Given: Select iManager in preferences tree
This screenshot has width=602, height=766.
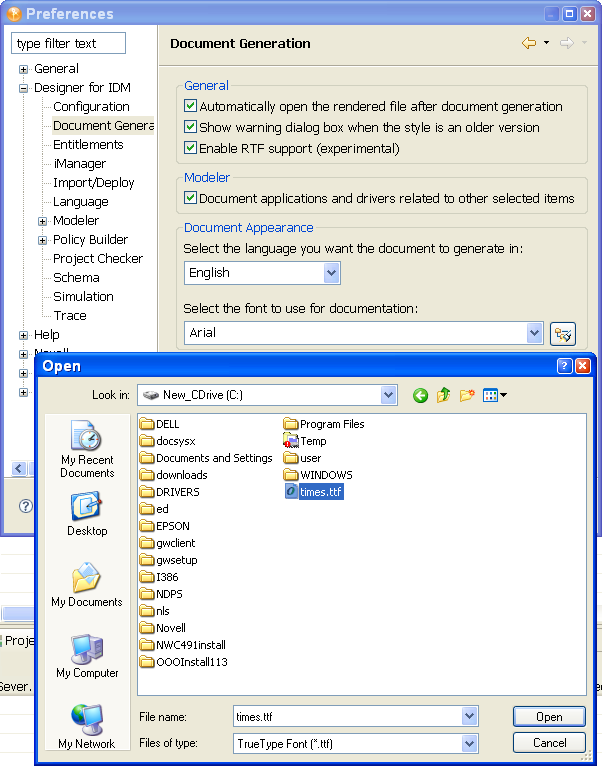Looking at the screenshot, I should tap(80, 164).
